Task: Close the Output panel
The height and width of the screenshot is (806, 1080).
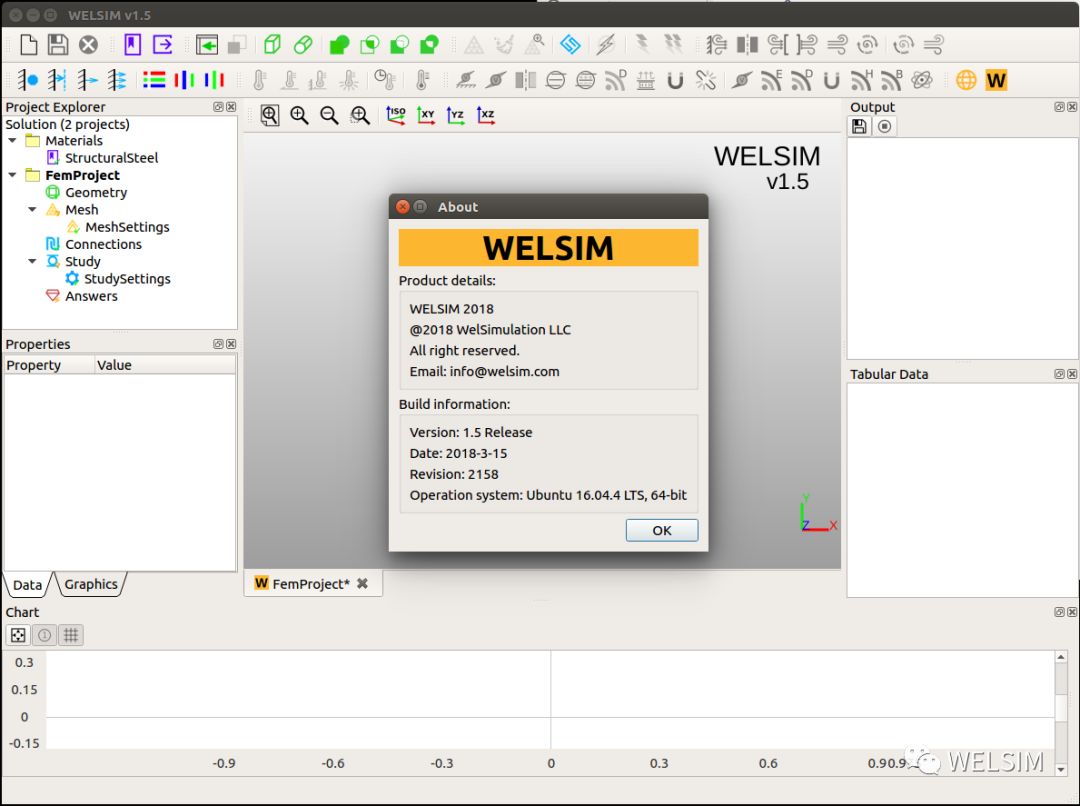Action: pyautogui.click(x=1072, y=107)
